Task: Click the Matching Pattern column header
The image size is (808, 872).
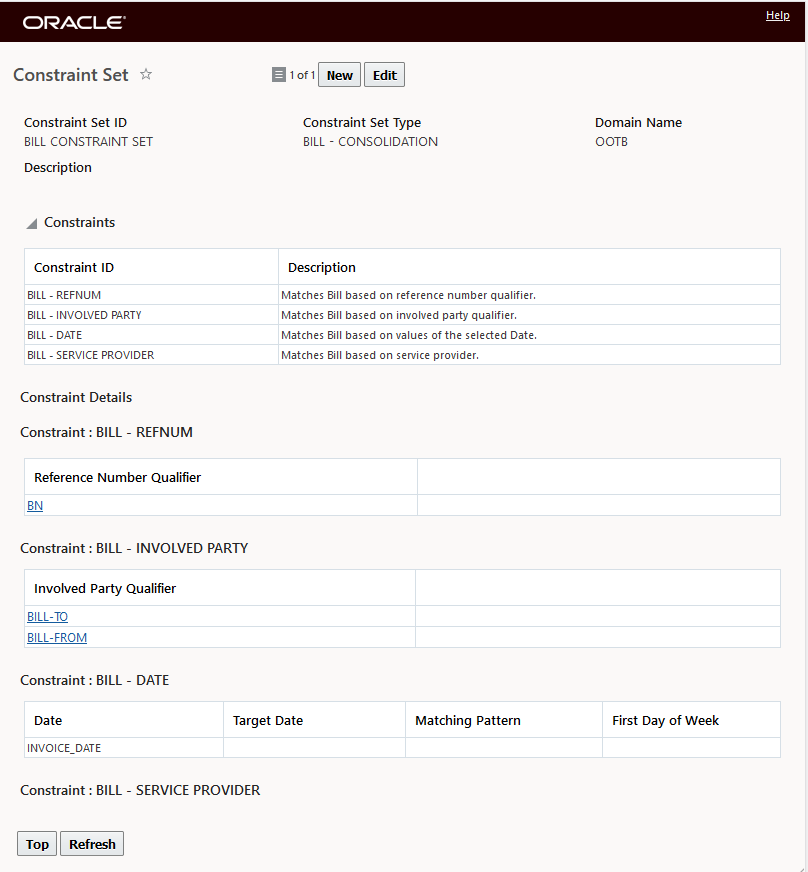Action: [467, 720]
